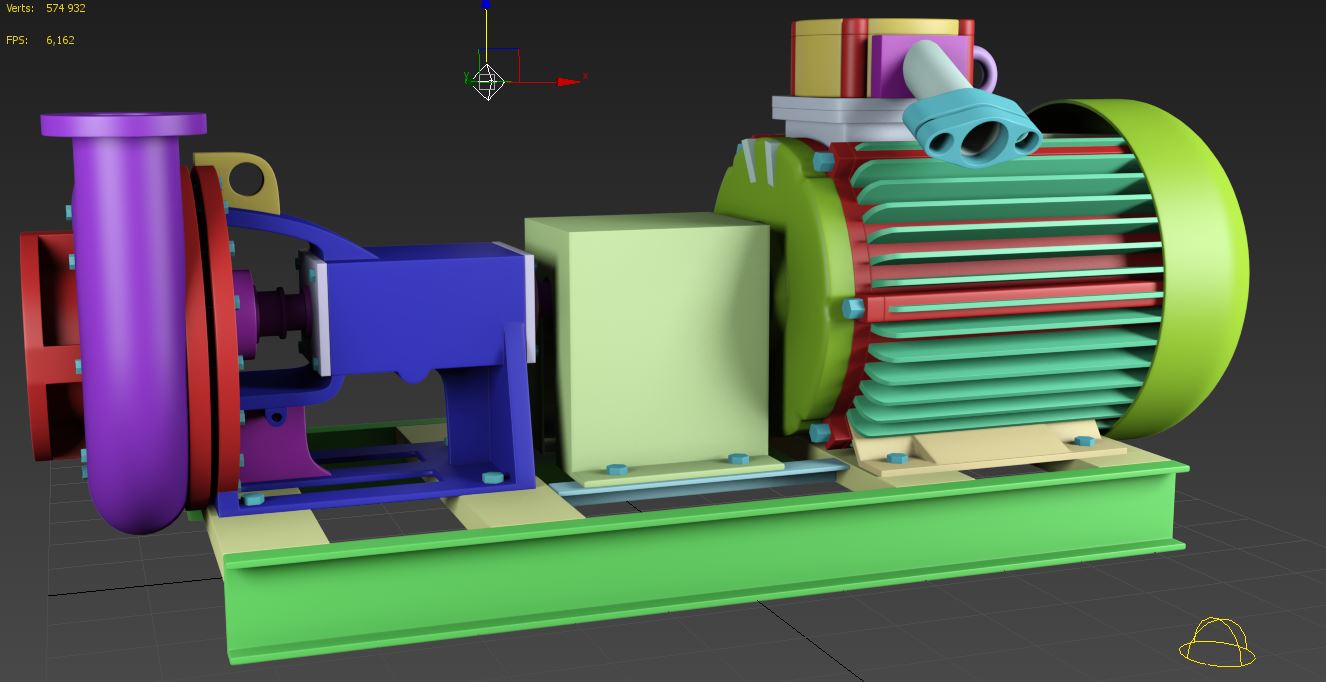Click the blue Z-axis tip of the gizmo

pos(486,4)
